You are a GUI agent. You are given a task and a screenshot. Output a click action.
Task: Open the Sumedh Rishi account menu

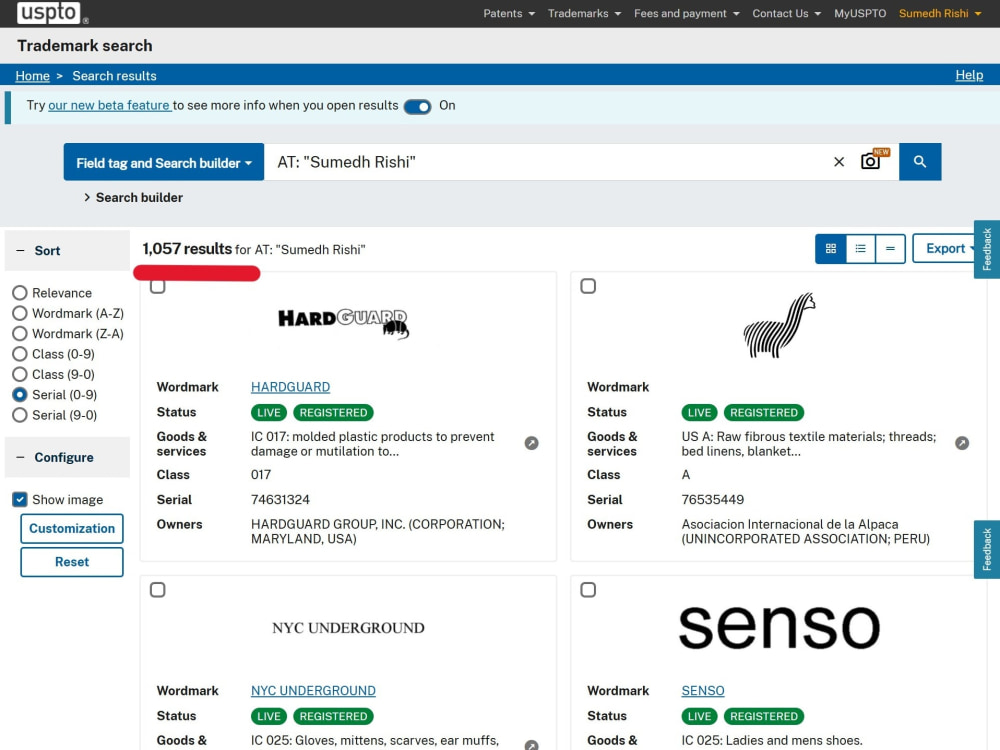[939, 13]
